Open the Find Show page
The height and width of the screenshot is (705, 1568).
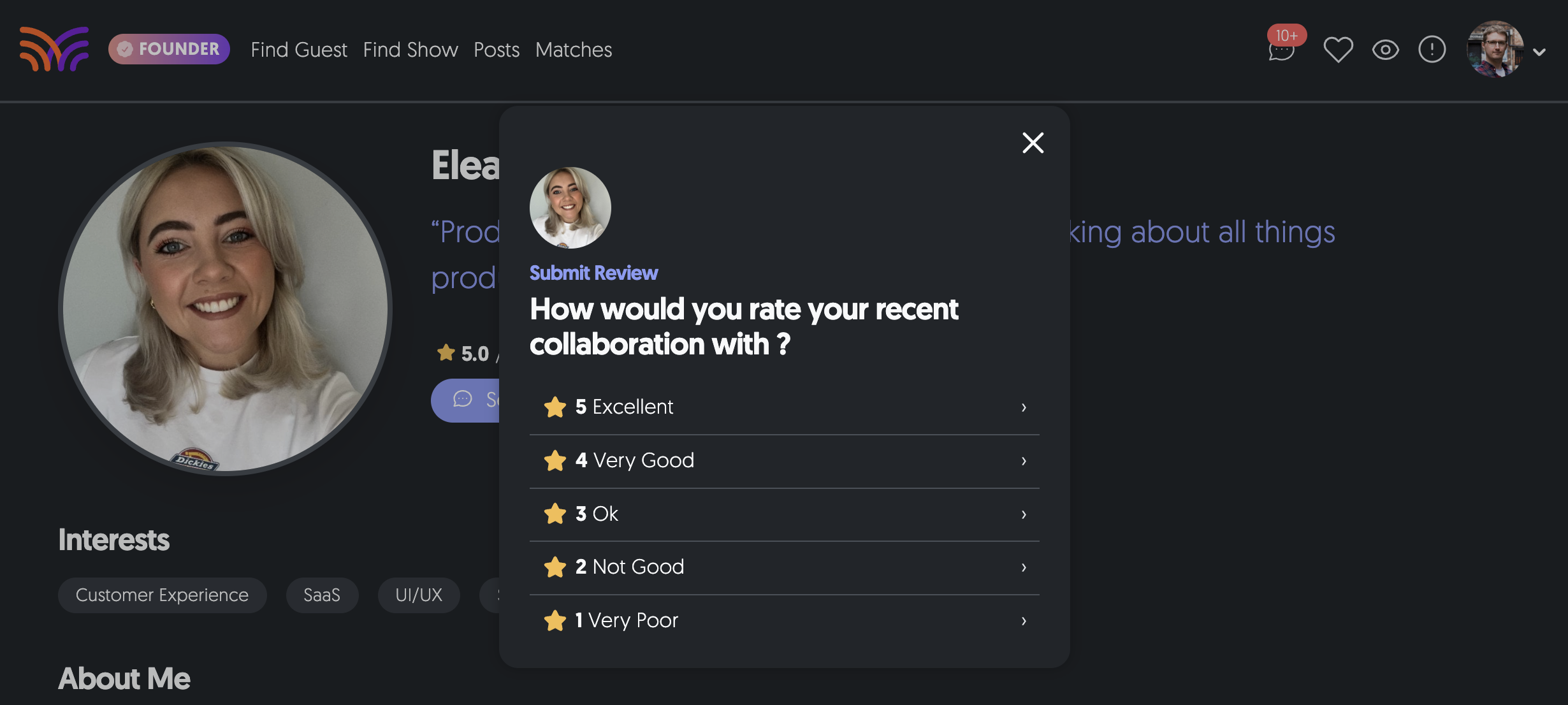pos(410,50)
